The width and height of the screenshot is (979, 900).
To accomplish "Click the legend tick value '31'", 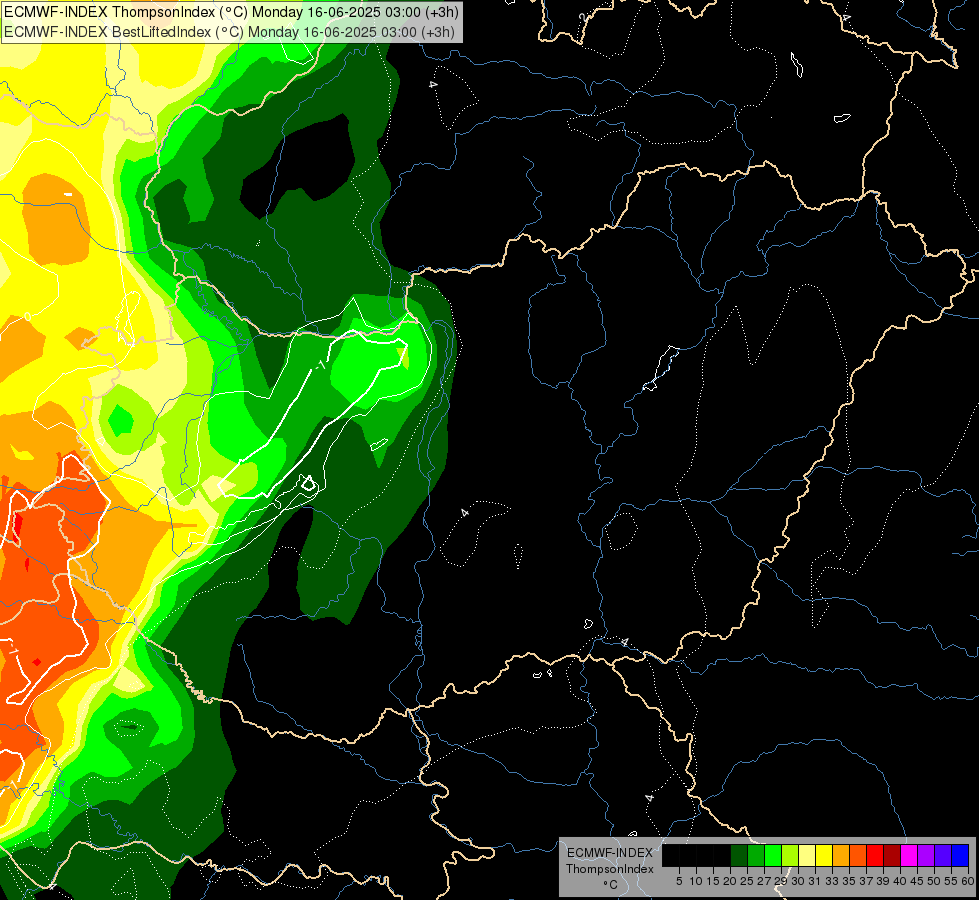I will coord(815,881).
